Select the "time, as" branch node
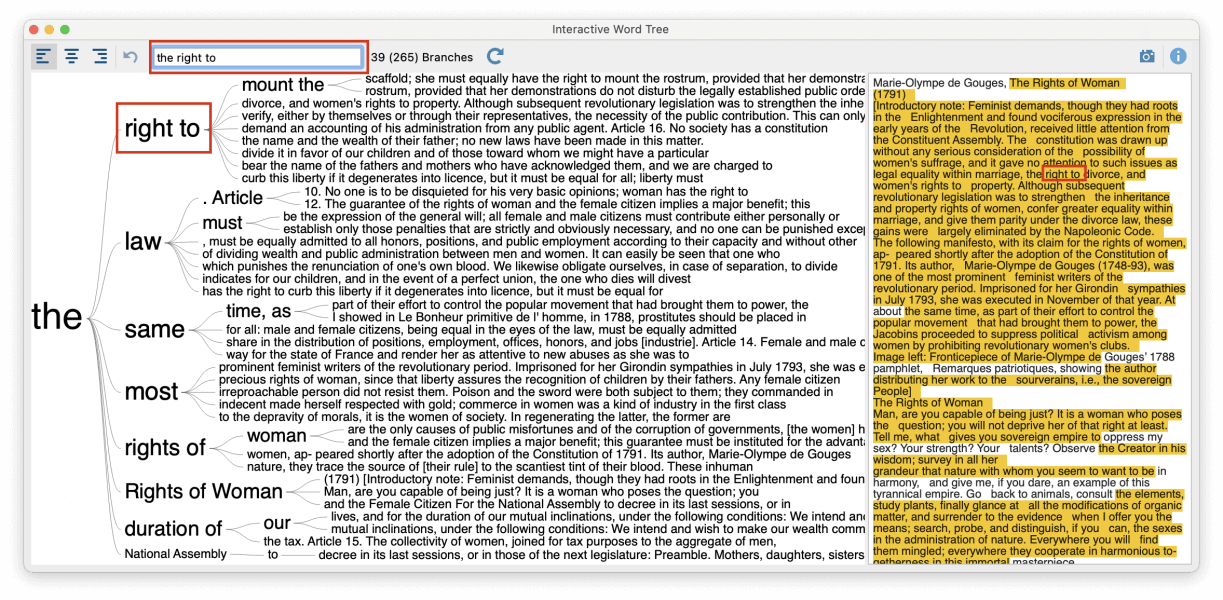This screenshot has height=600, width=1223. (259, 311)
